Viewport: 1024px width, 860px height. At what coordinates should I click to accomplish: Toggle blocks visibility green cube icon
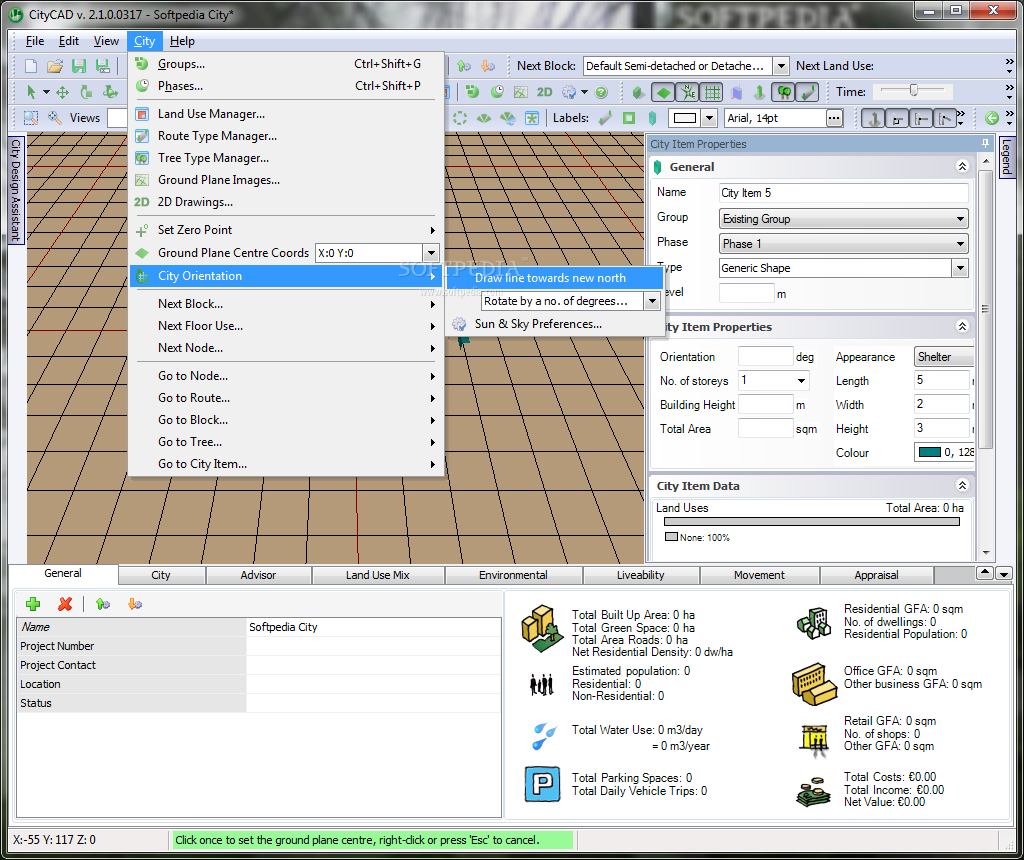click(638, 92)
